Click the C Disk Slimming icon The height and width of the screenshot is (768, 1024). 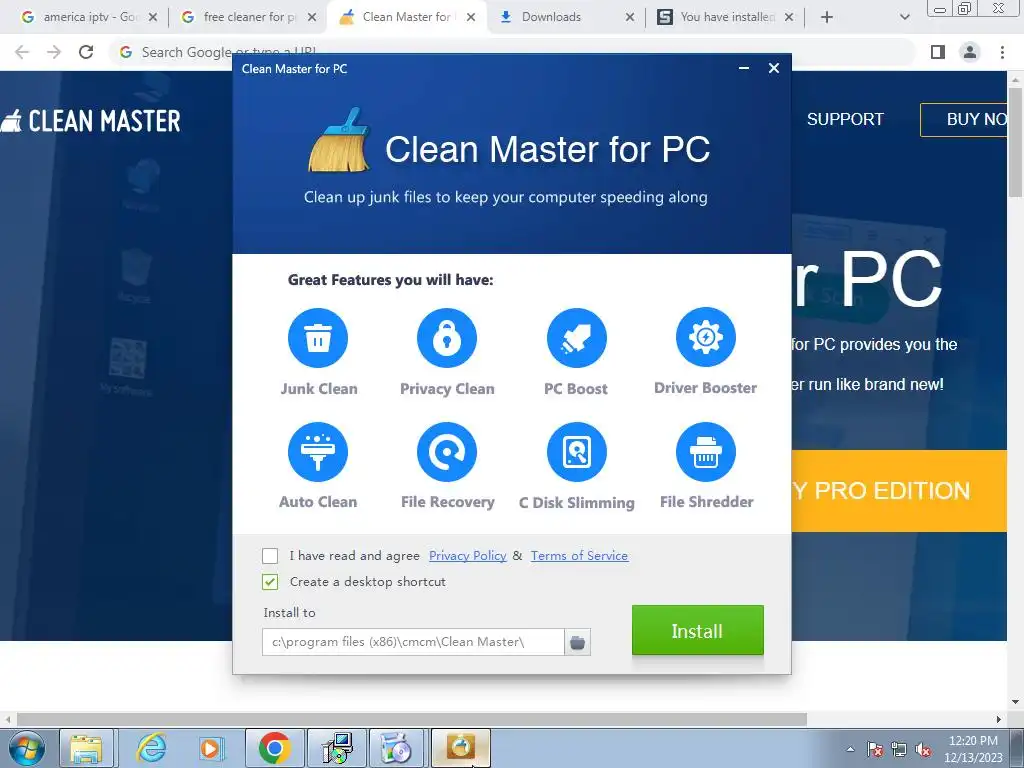coord(577,452)
